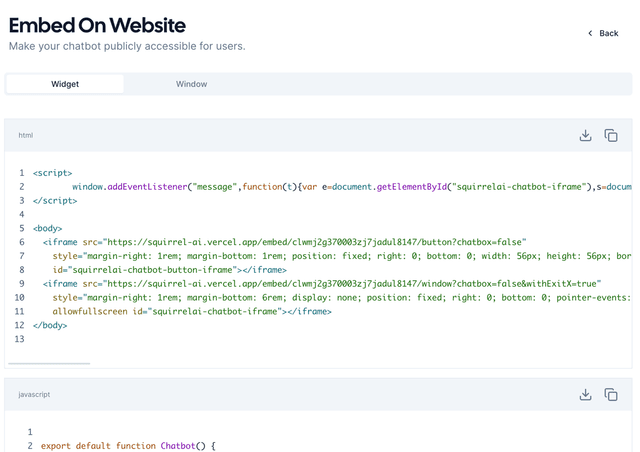Viewport: 640px width, 452px height.
Task: Download the javascript code snippet
Action: (586, 395)
